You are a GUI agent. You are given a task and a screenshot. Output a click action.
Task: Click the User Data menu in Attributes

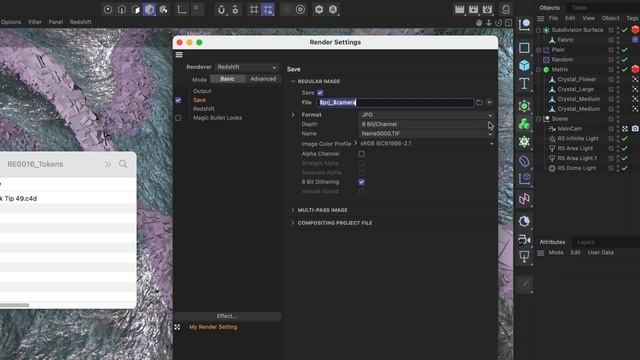tap(600, 252)
